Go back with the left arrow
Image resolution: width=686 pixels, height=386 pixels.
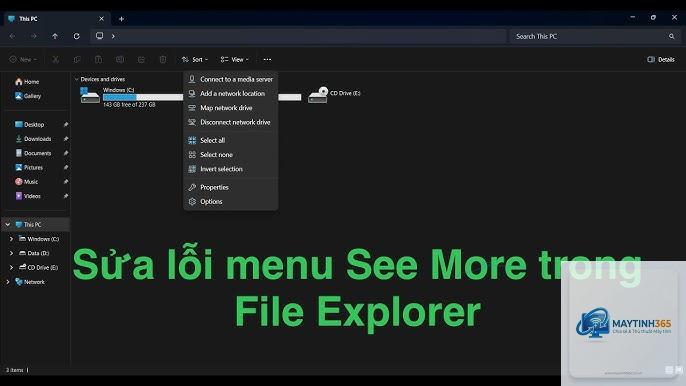12,36
